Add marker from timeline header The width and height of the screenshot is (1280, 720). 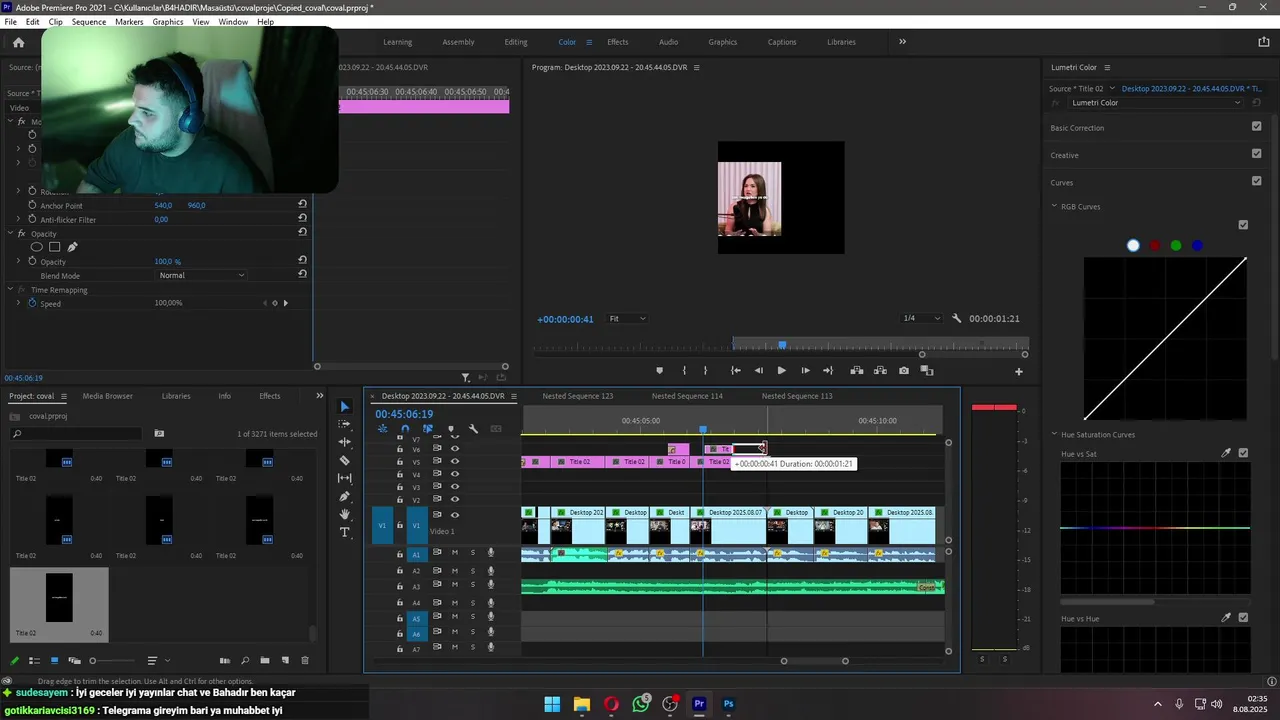tap(450, 429)
